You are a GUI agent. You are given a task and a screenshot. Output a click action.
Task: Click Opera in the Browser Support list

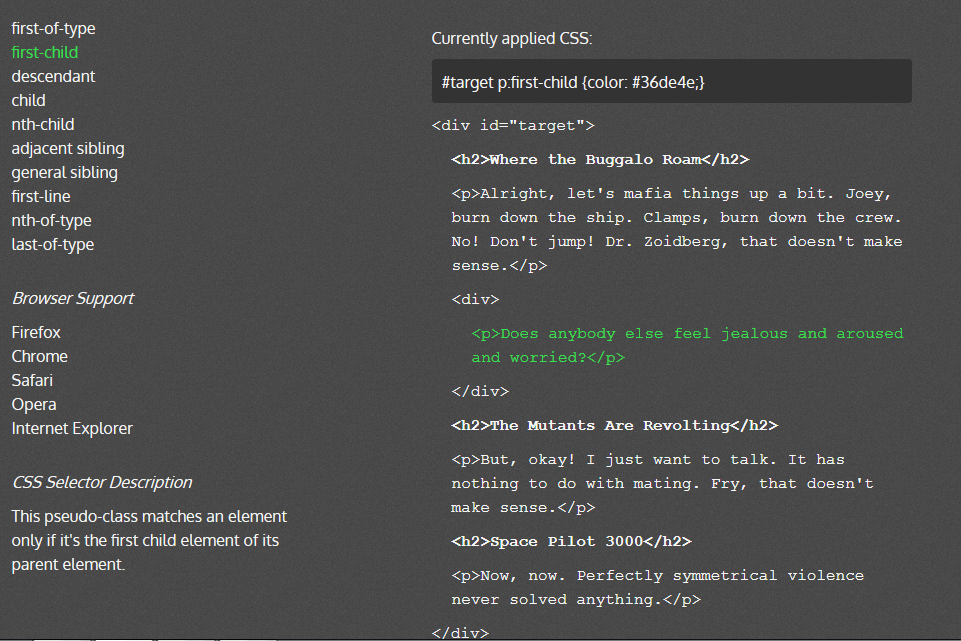(x=34, y=404)
